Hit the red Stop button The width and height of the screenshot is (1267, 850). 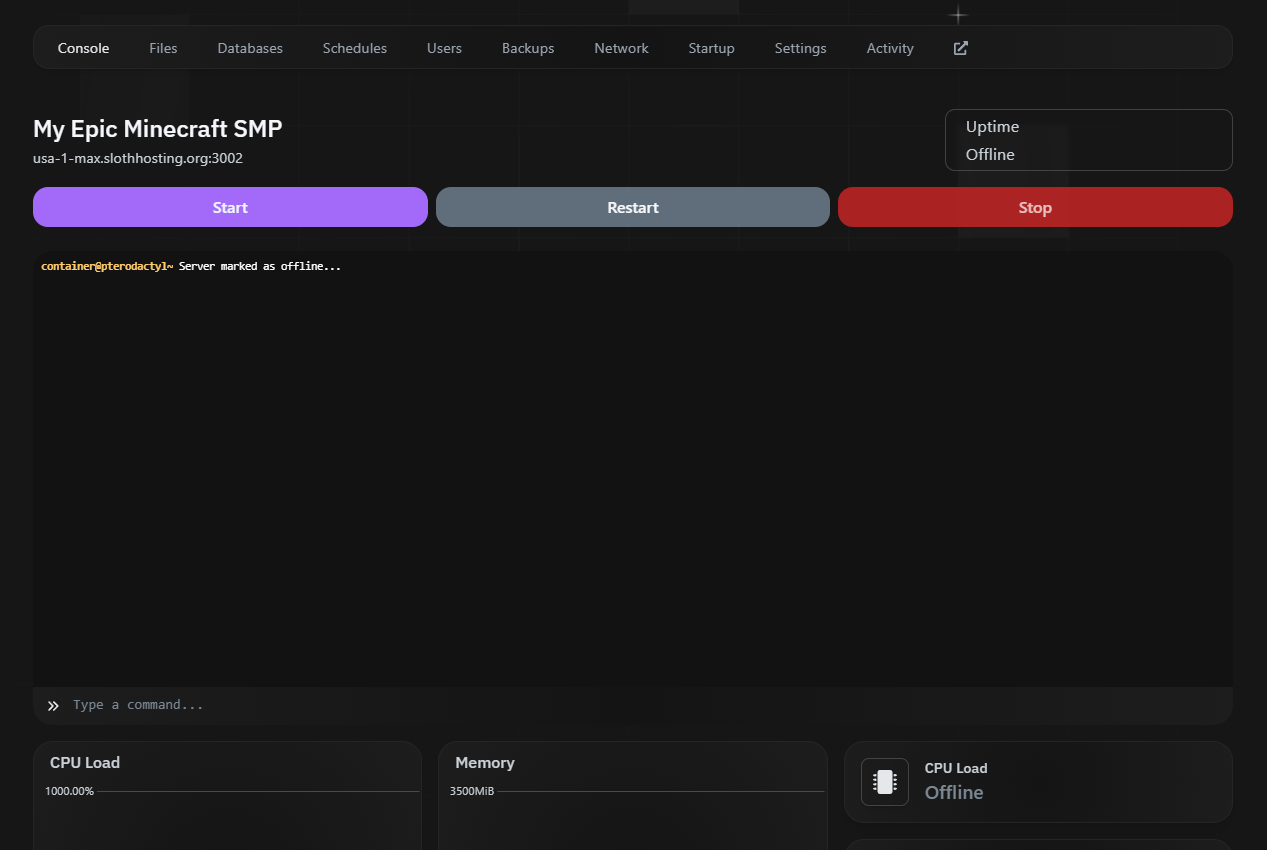click(x=1034, y=207)
